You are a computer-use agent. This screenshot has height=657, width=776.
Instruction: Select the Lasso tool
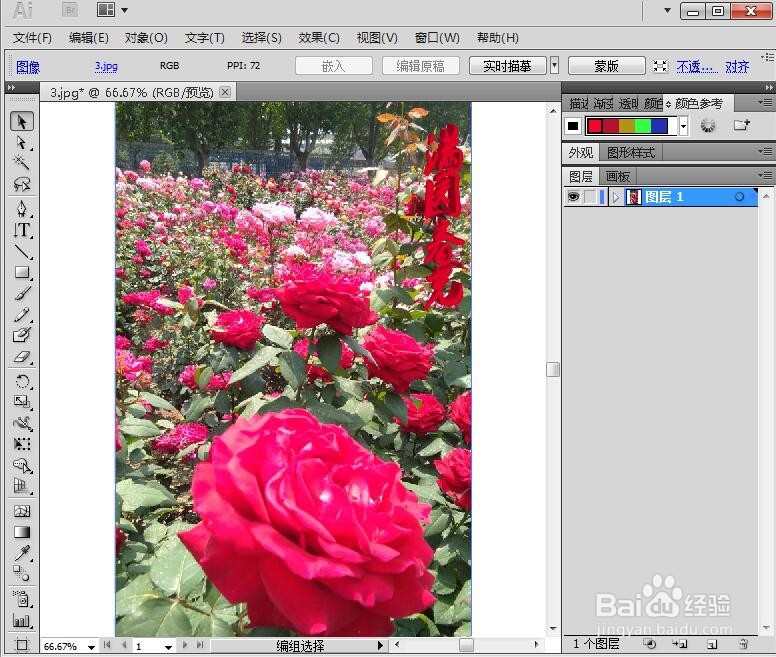22,184
